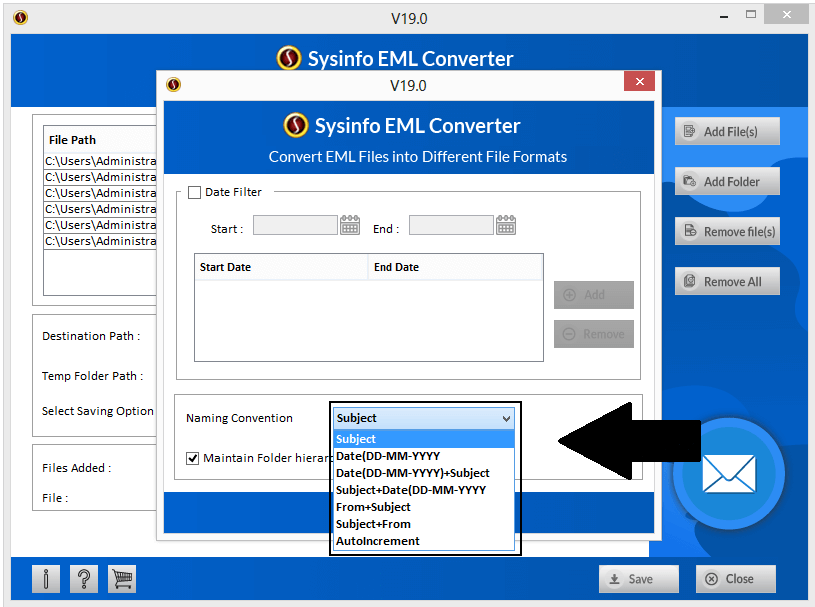Click the Close button at bottom

736,579
